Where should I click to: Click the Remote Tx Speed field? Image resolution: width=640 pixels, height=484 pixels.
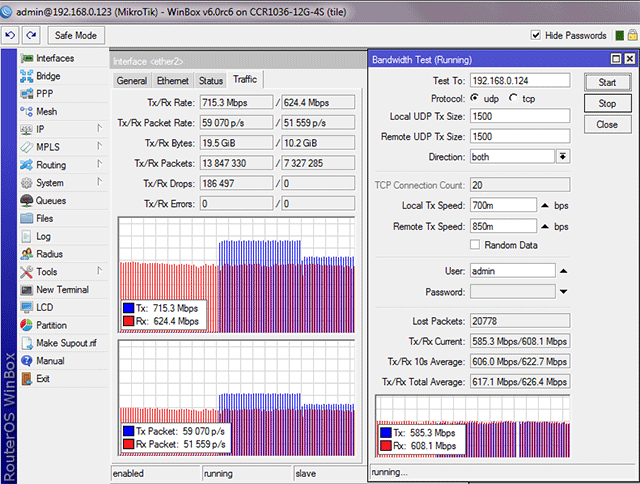[503, 226]
